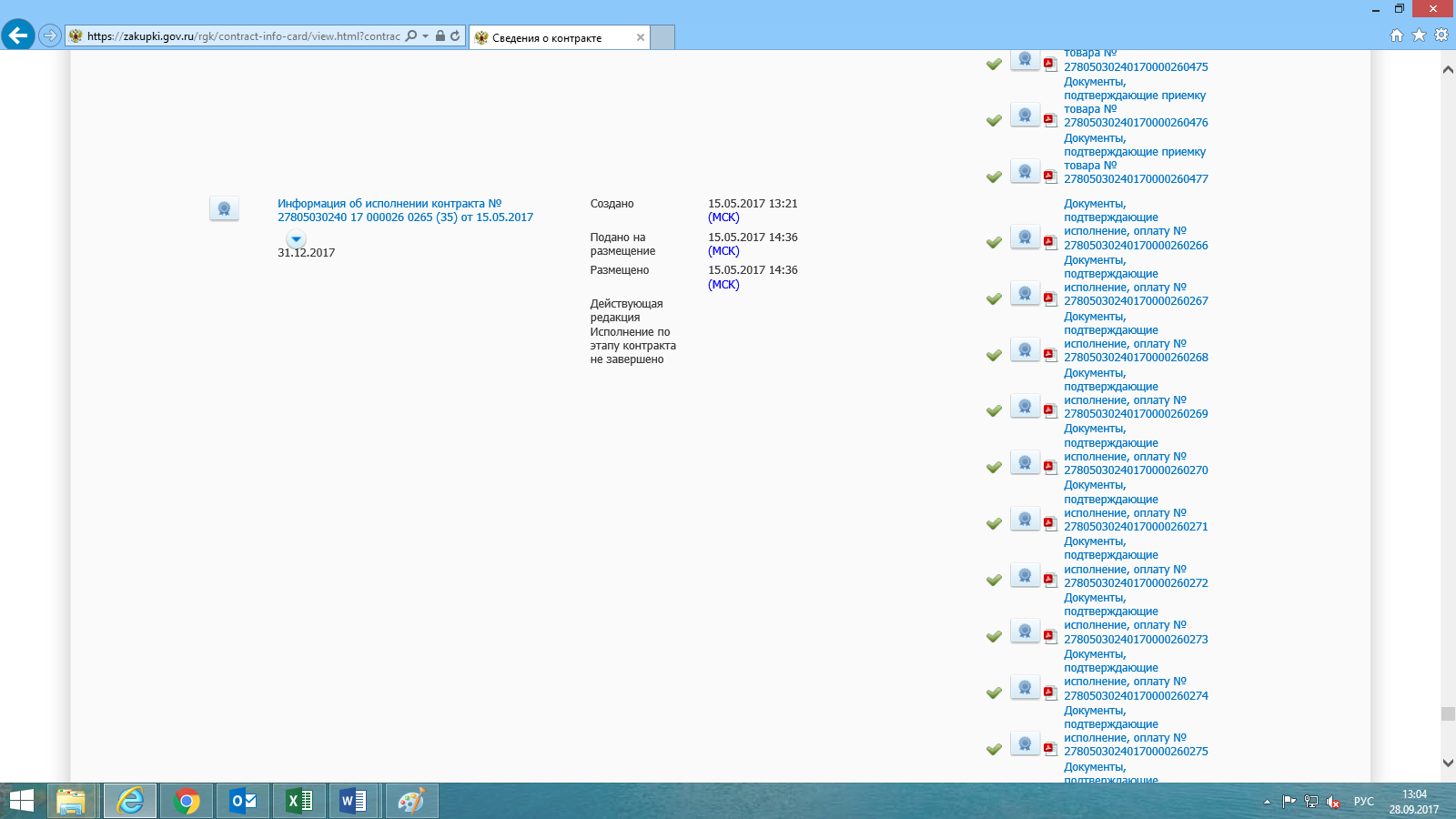Open browser Tools gear icon
This screenshot has width=1456, height=819.
pos(1441,35)
